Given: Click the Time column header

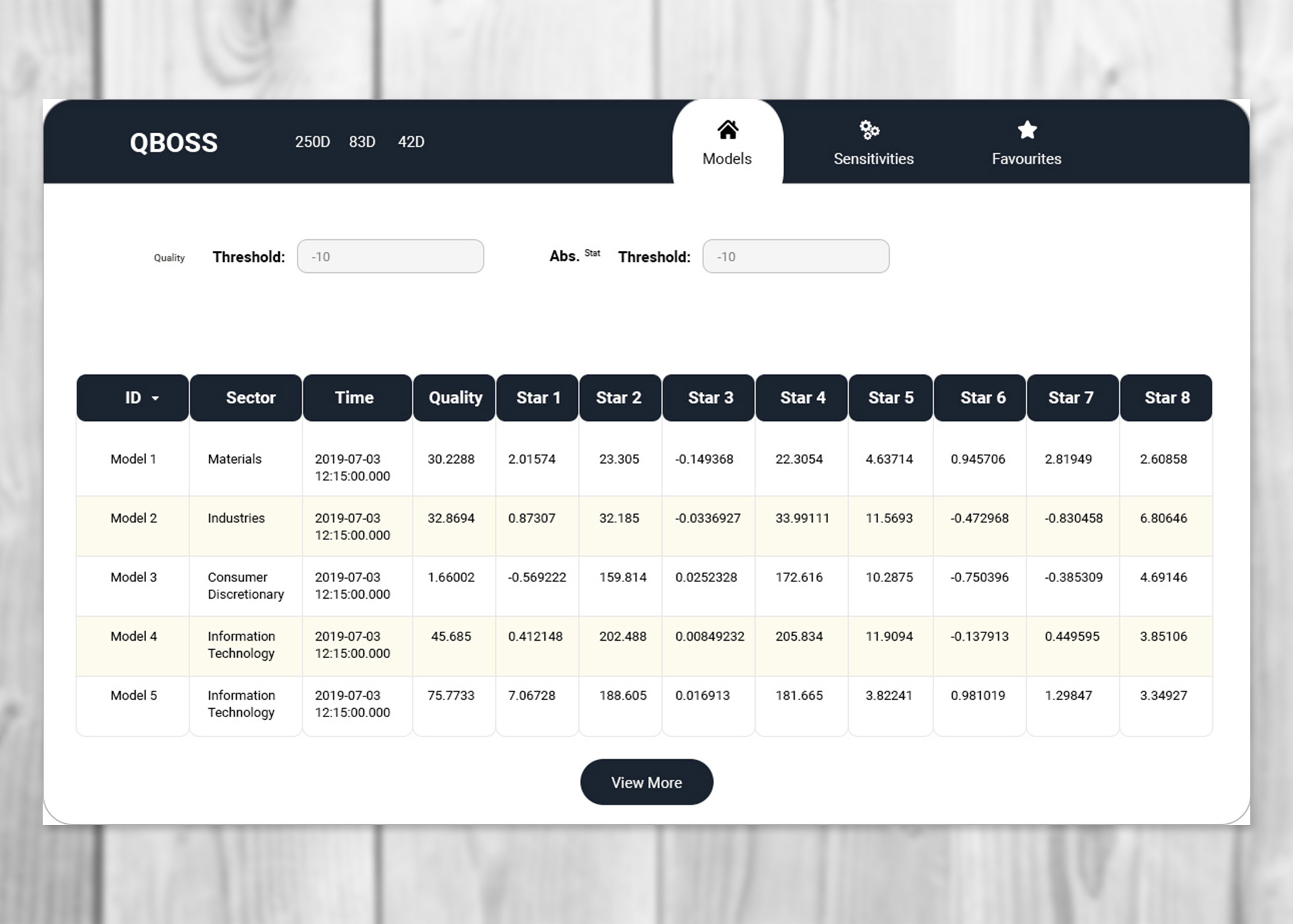Looking at the screenshot, I should point(356,398).
